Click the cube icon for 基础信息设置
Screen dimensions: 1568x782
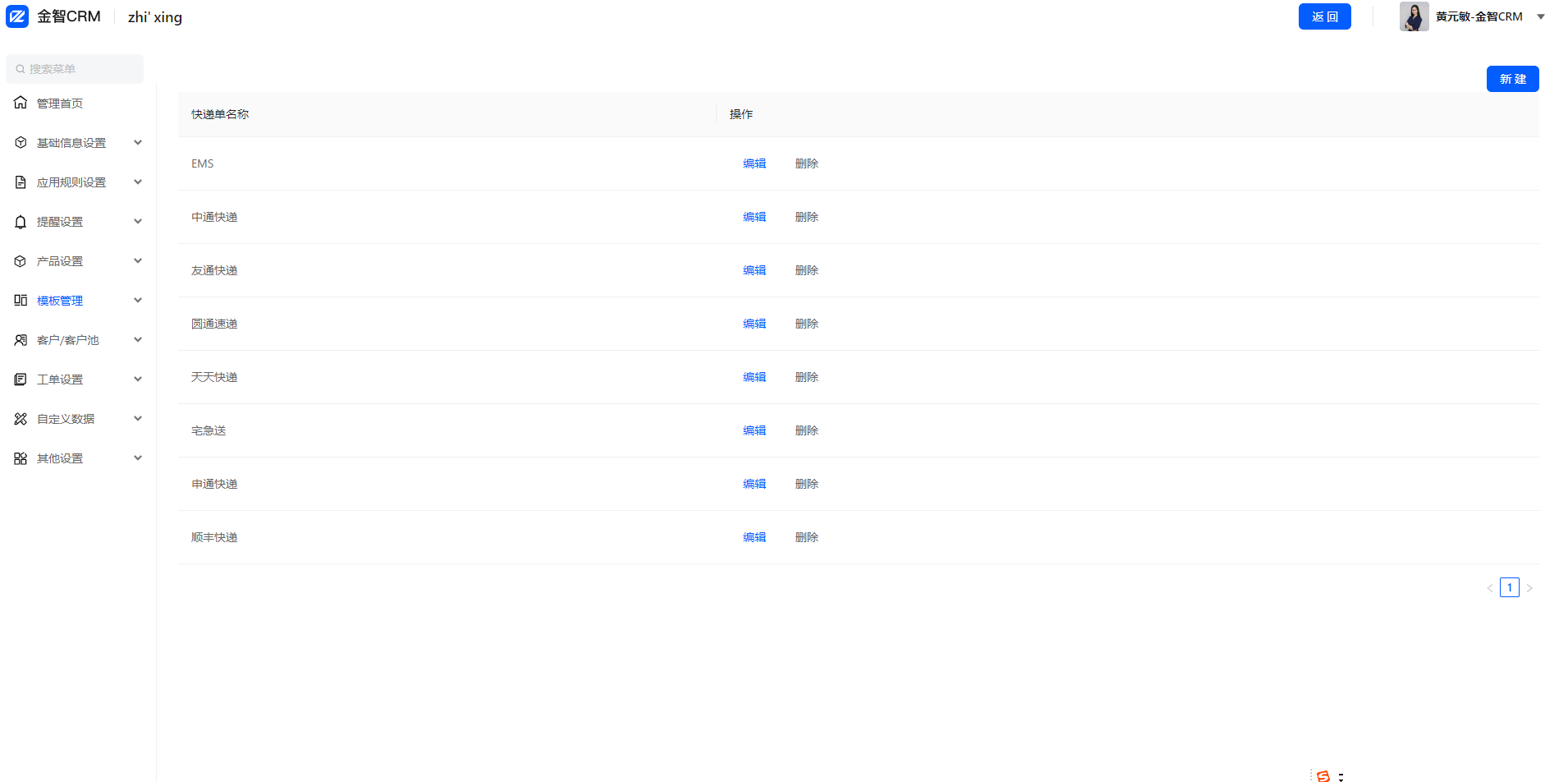click(x=21, y=142)
